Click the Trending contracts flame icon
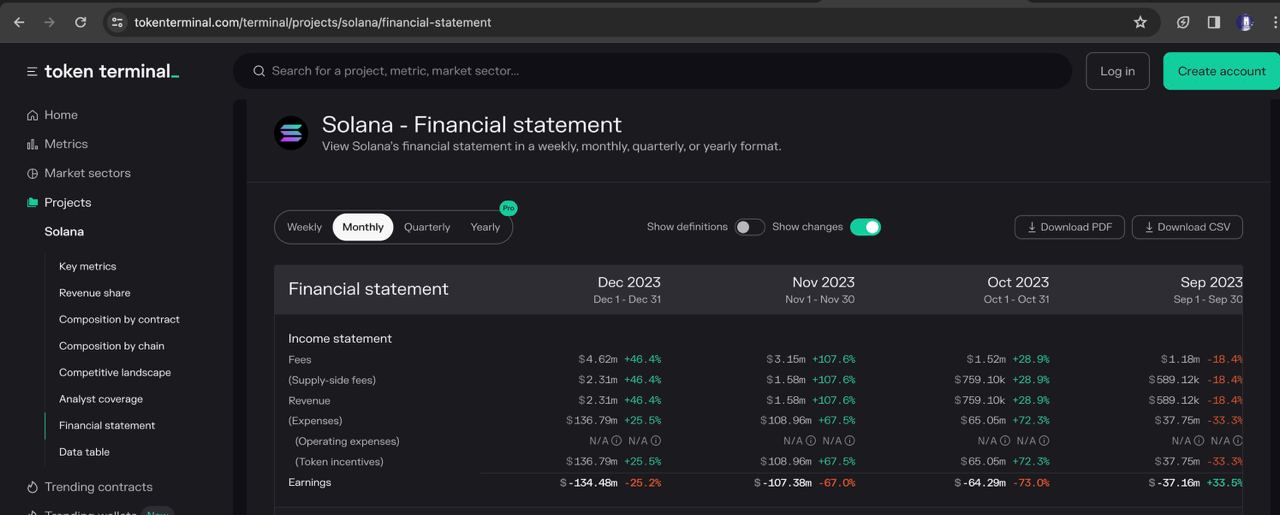The image size is (1280, 515). coord(32,487)
